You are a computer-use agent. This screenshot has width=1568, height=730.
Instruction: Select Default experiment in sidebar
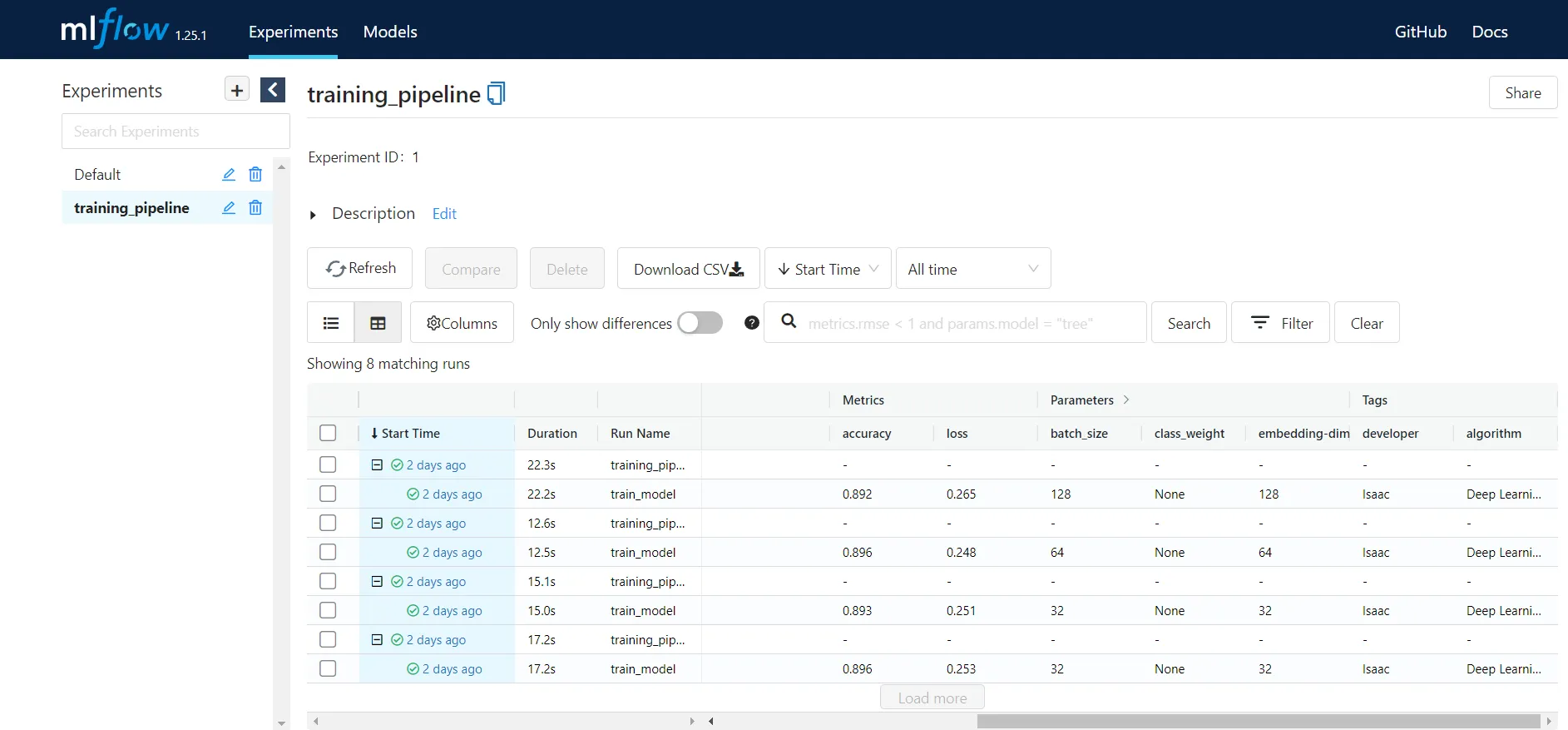click(x=97, y=174)
